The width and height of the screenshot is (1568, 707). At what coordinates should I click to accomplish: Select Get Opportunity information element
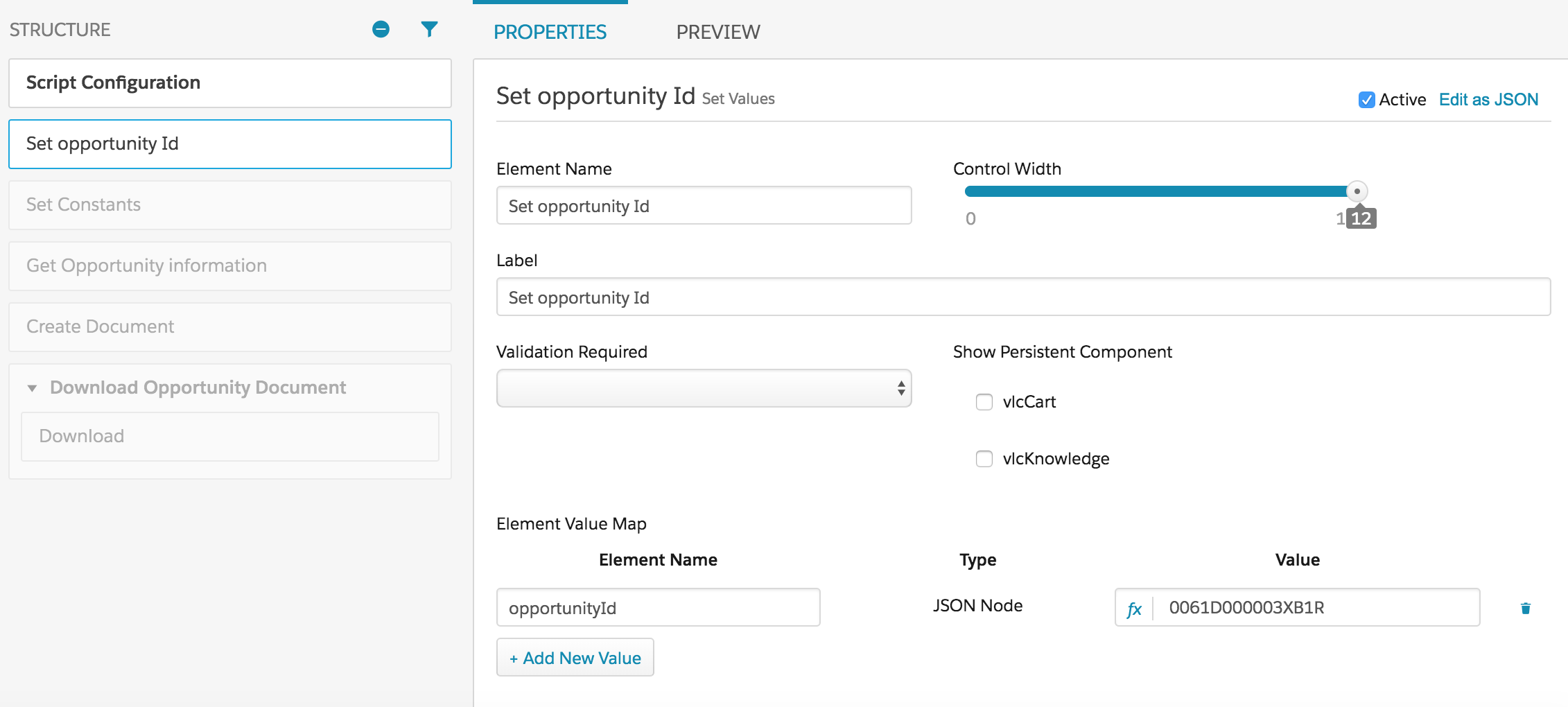[x=229, y=265]
